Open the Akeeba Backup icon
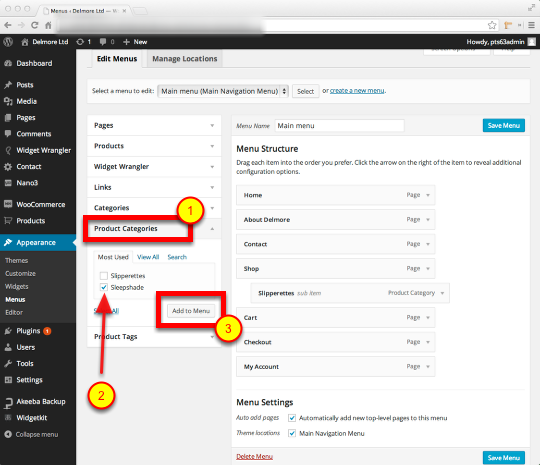Viewport: 540px width, 465px height. [8, 402]
